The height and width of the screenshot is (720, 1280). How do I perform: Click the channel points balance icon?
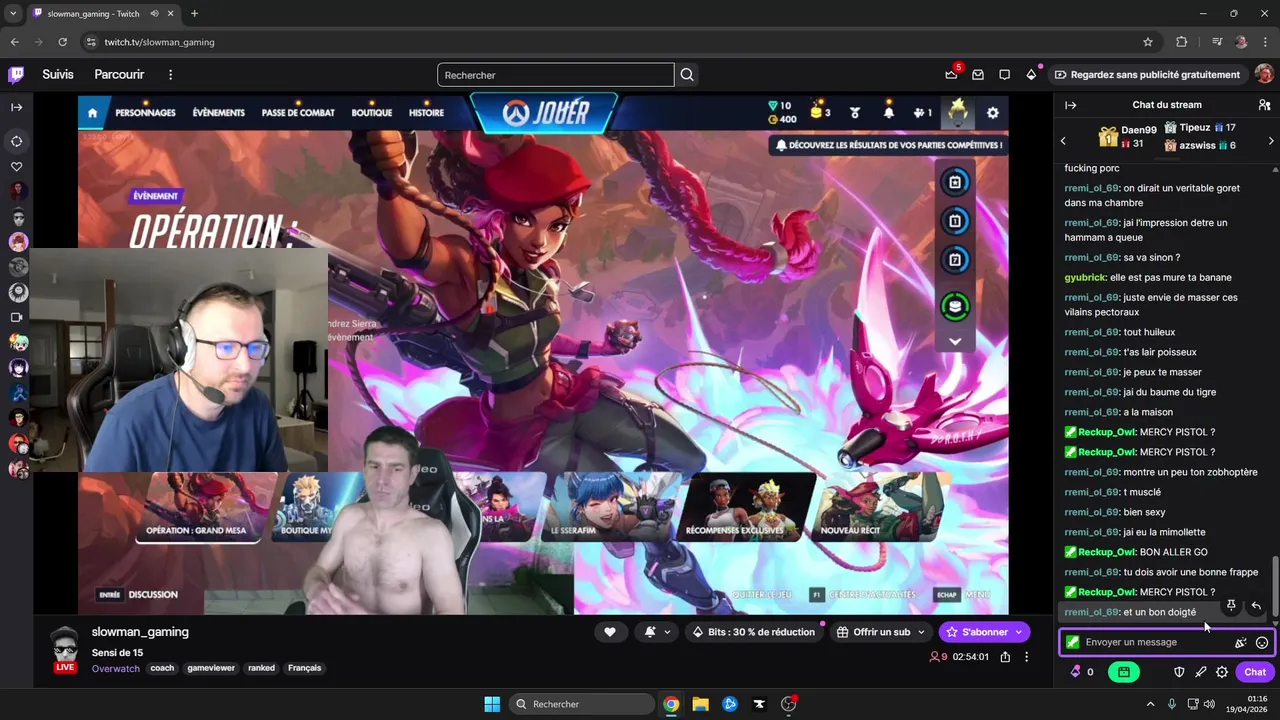click(1076, 672)
